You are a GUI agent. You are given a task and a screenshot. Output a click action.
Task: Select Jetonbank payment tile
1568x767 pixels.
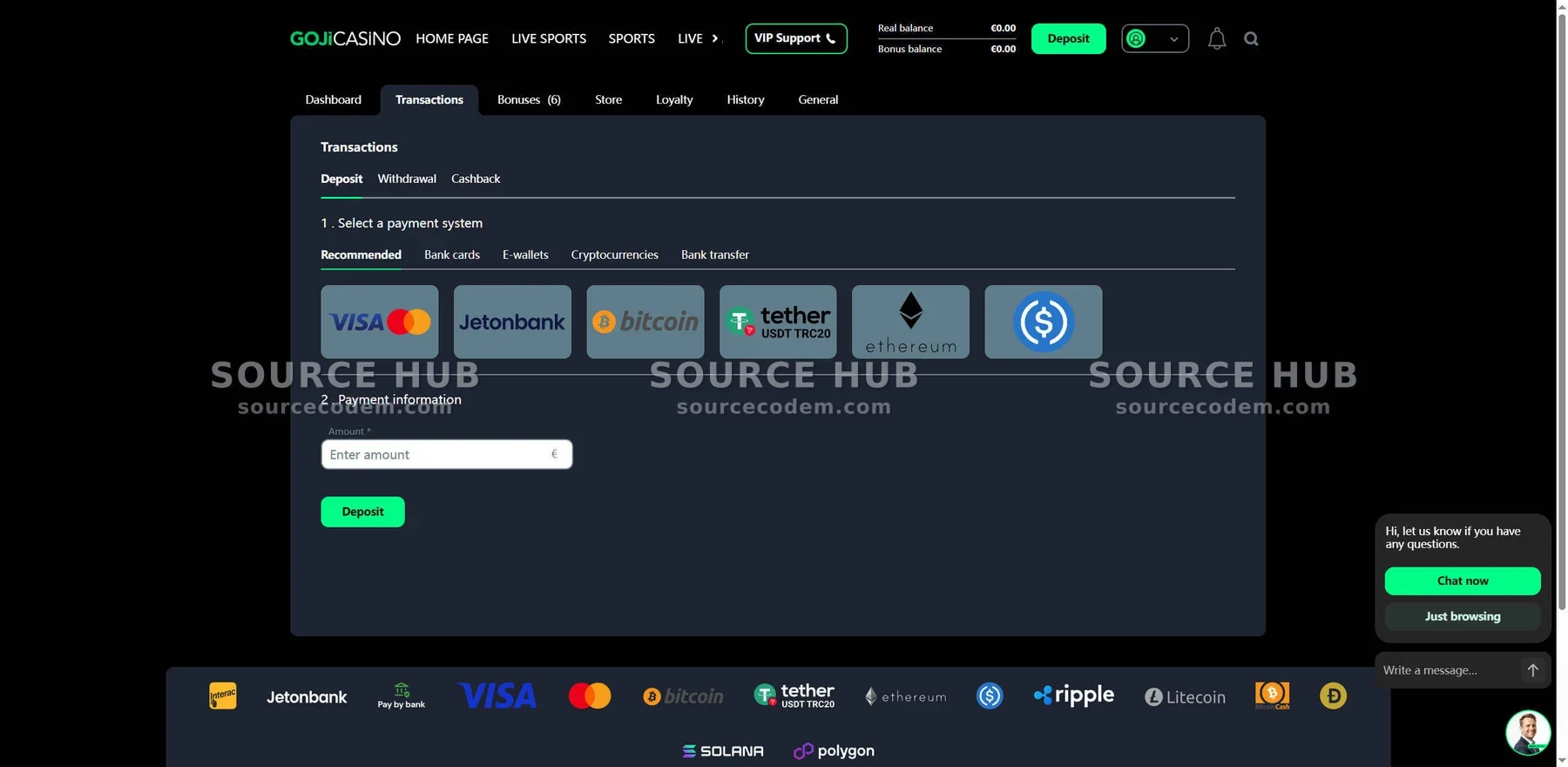click(x=512, y=322)
